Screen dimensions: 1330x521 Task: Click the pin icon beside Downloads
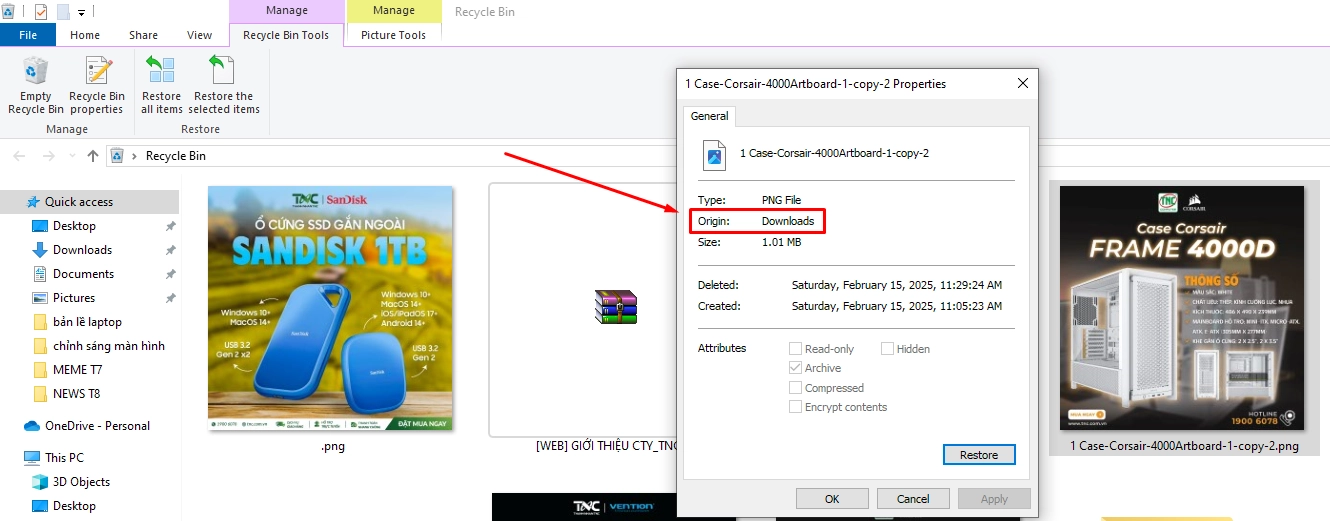coord(170,250)
